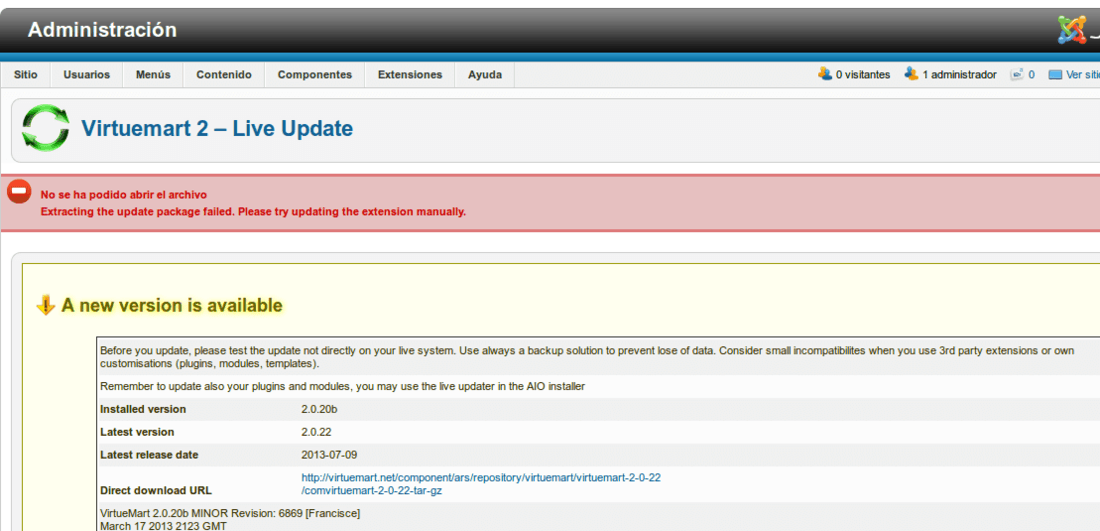Click the Direct download URL label
This screenshot has height=531, width=1100.
[x=156, y=490]
